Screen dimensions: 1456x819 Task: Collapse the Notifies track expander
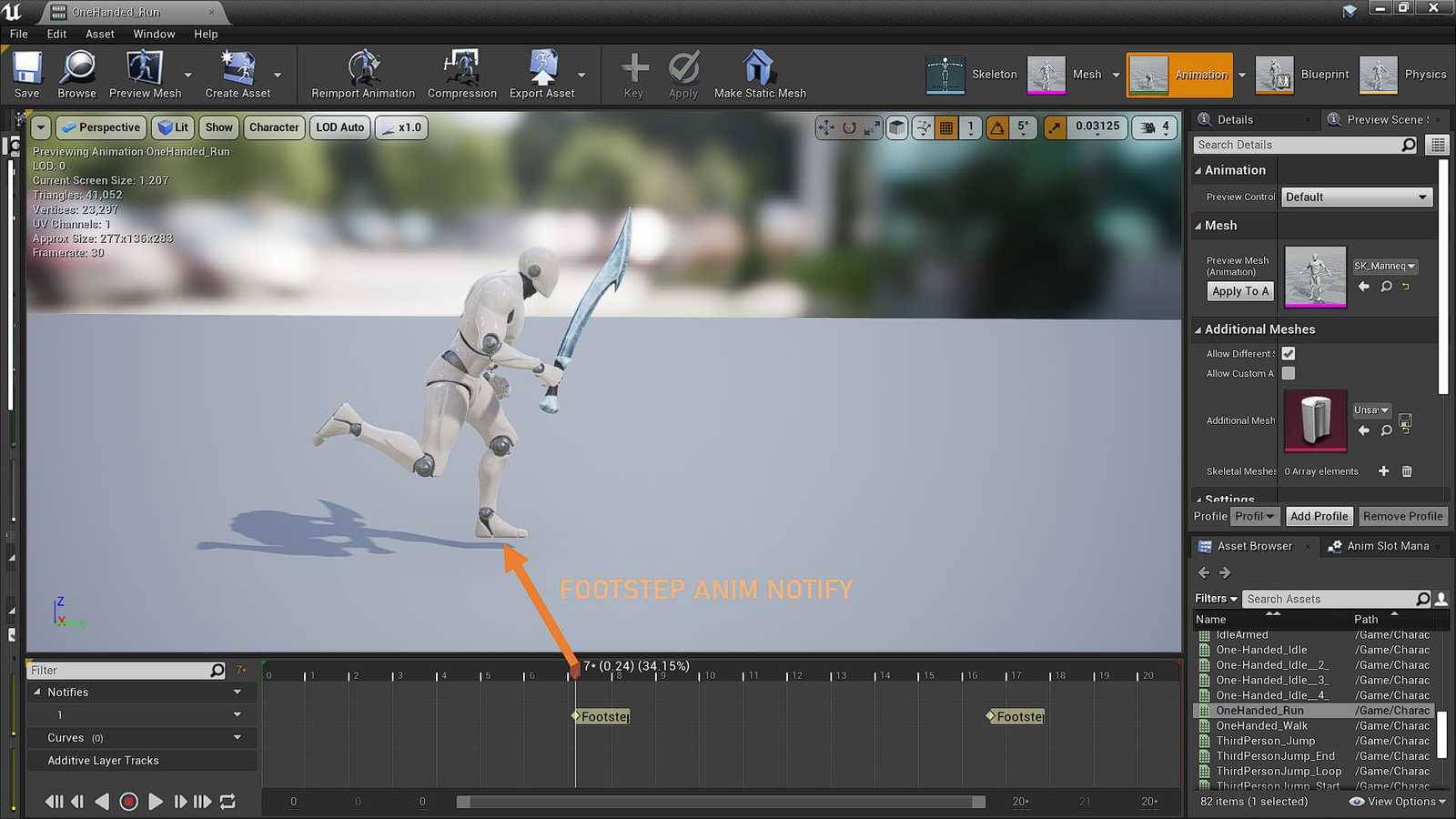pos(37,693)
